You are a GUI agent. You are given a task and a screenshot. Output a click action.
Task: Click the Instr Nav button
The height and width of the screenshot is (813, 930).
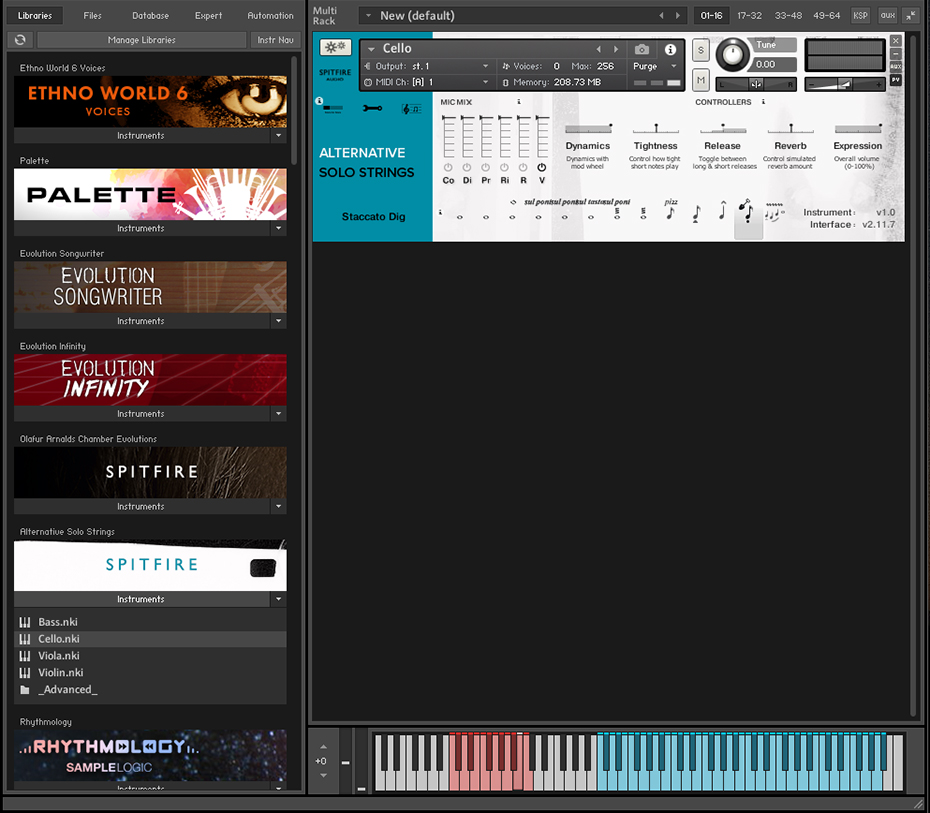point(275,40)
